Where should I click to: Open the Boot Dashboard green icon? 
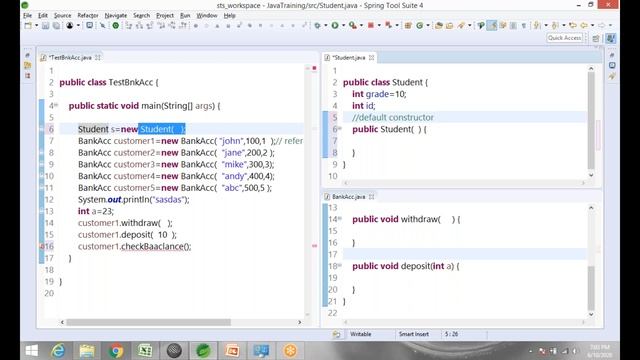pos(116,25)
